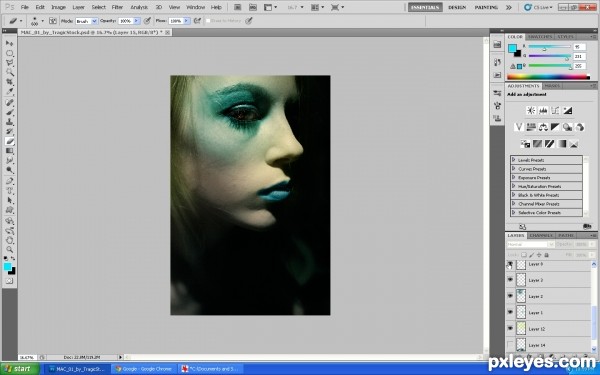
Task: Toggle the Brush panel button in options bar
Action: click(53, 21)
